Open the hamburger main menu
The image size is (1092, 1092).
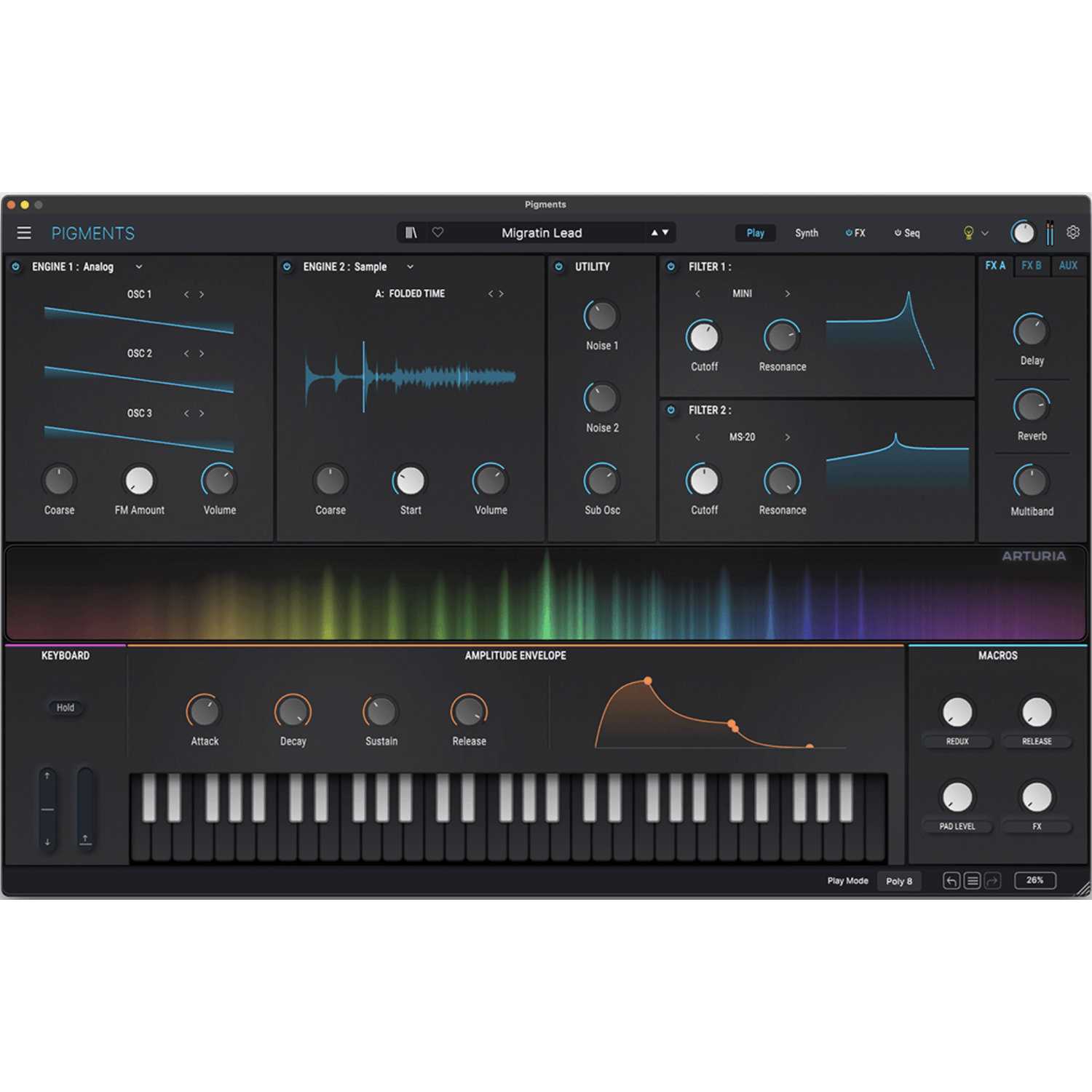point(24,233)
